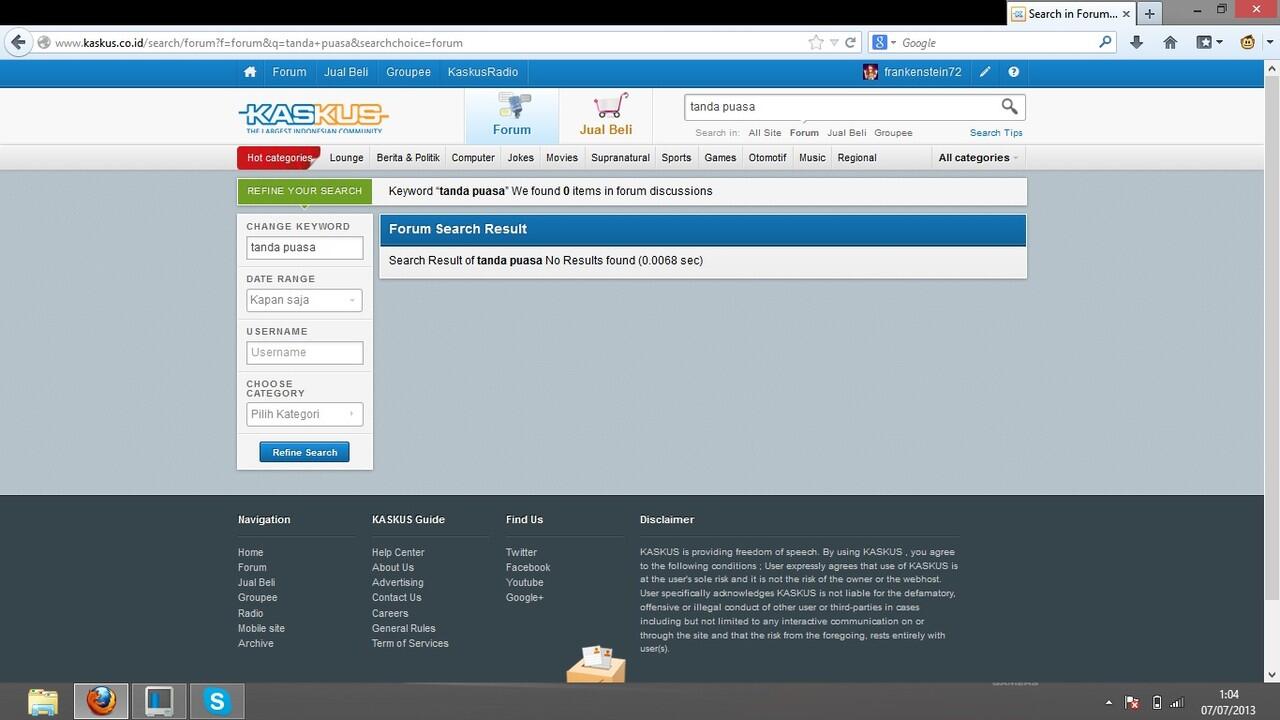The image size is (1280, 720).
Task: Click the Kaskus home icon in top bar
Action: click(250, 72)
